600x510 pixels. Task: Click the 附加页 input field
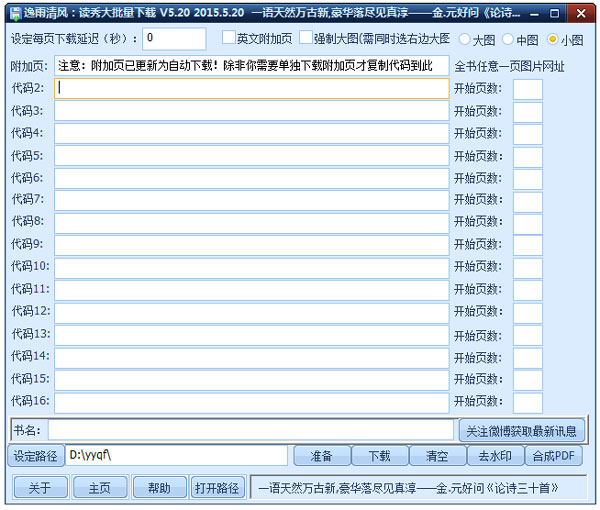[x=251, y=66]
